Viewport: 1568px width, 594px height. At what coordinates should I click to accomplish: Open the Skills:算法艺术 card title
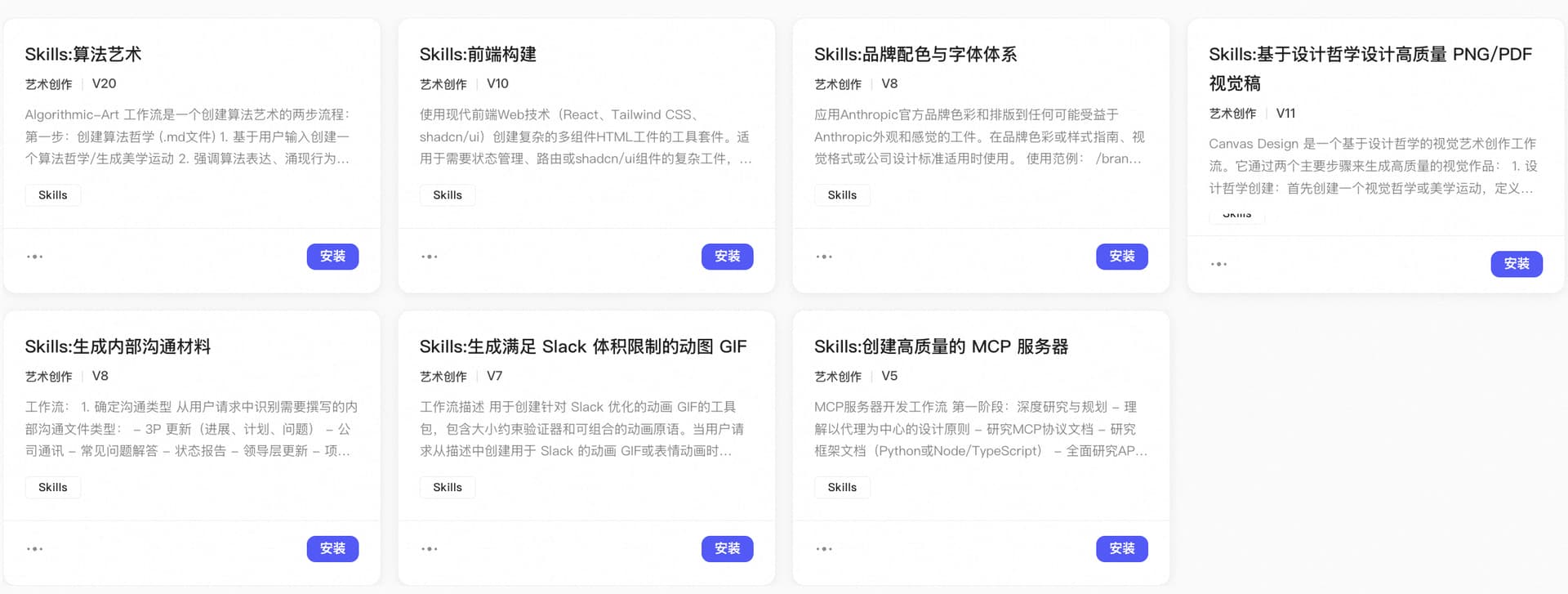point(83,55)
